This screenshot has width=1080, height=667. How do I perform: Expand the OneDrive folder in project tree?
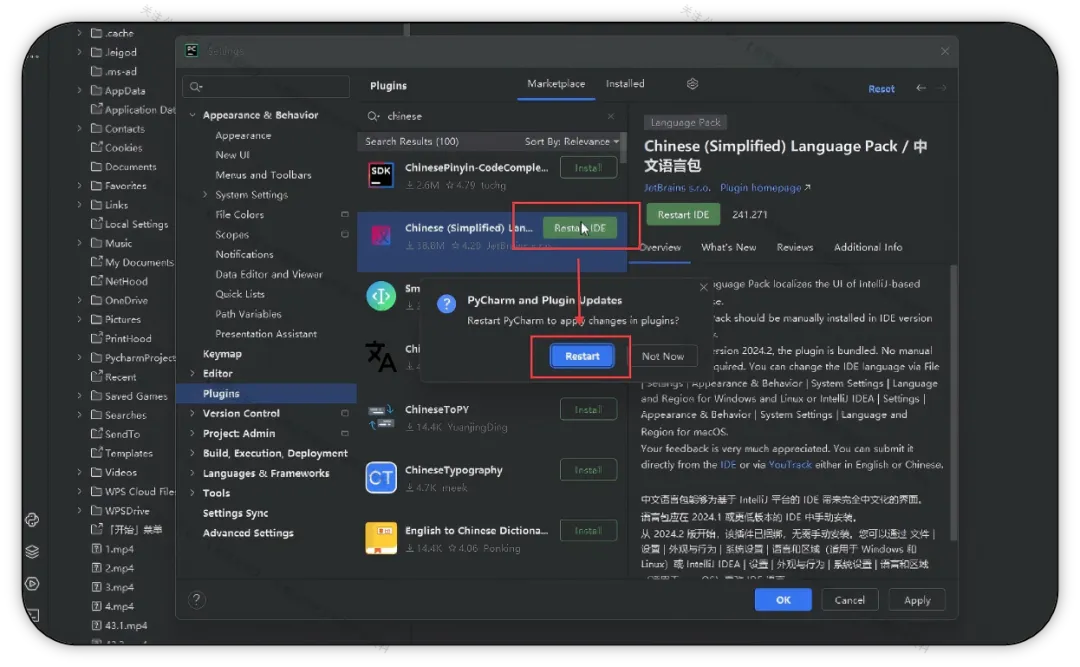coord(79,300)
